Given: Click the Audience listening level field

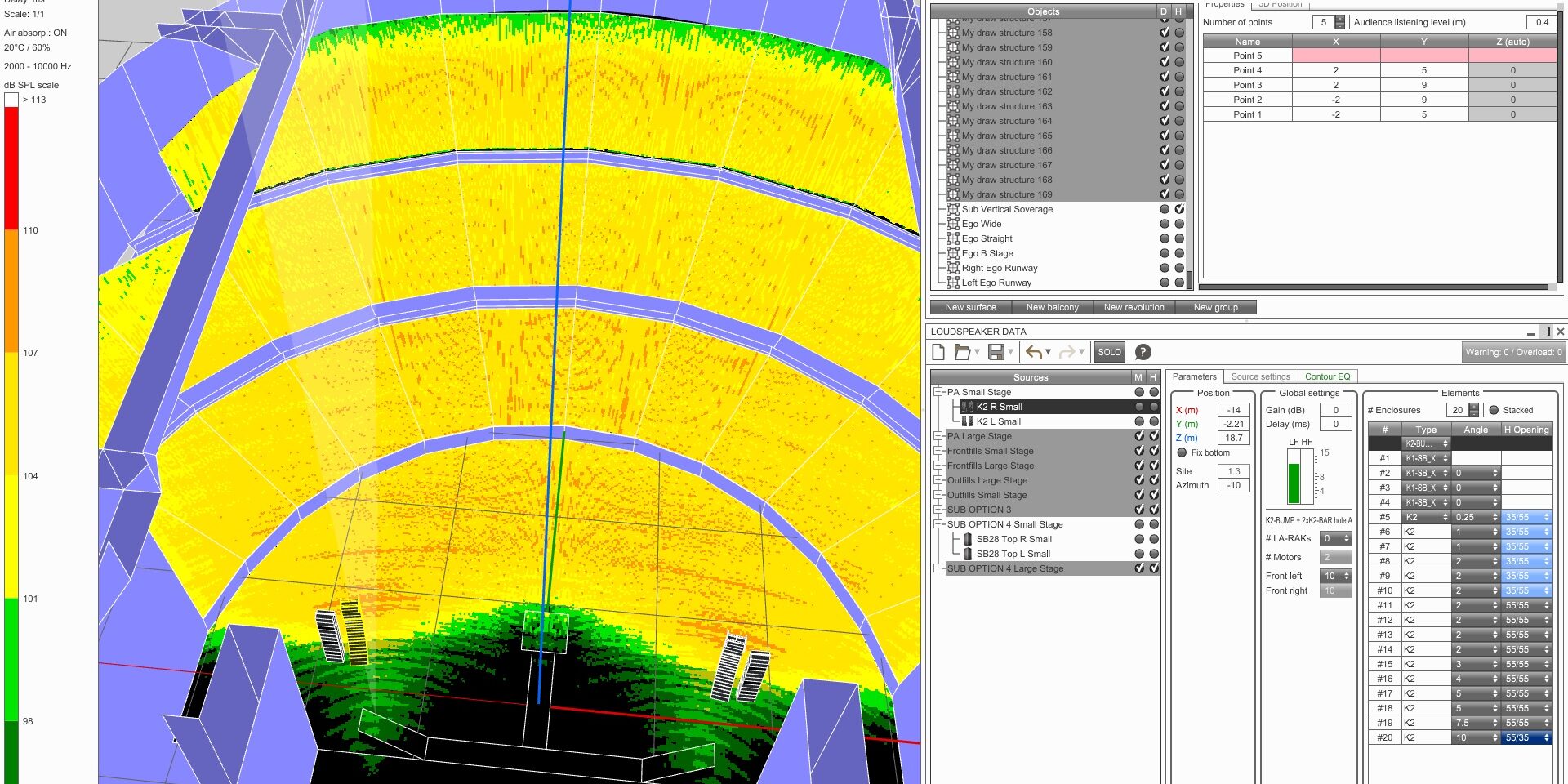Looking at the screenshot, I should pyautogui.click(x=1541, y=22).
